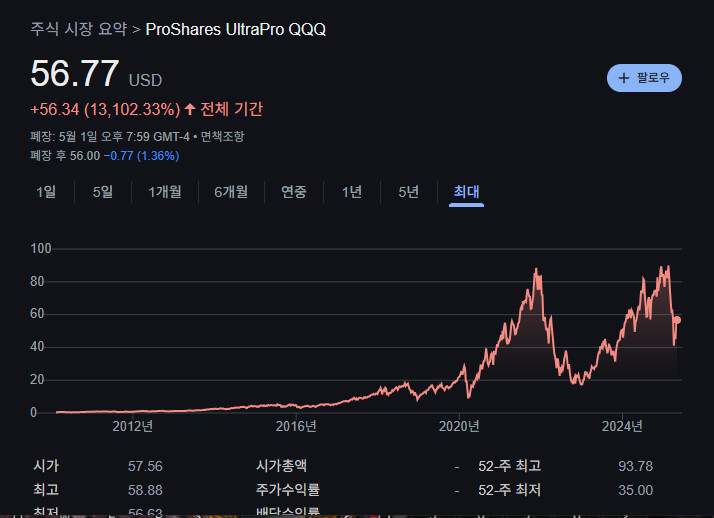714x518 pixels.
Task: Open the 주식 시장 요약 breadcrumb link
Action: (x=79, y=29)
